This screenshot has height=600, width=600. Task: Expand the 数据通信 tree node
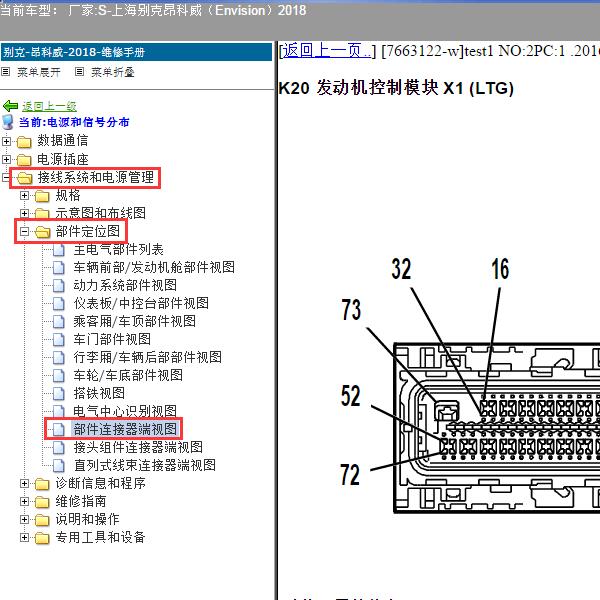(6, 141)
